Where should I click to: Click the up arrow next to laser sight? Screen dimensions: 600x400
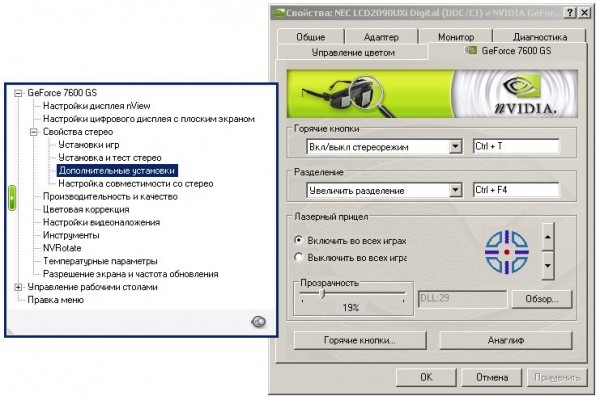coord(548,237)
